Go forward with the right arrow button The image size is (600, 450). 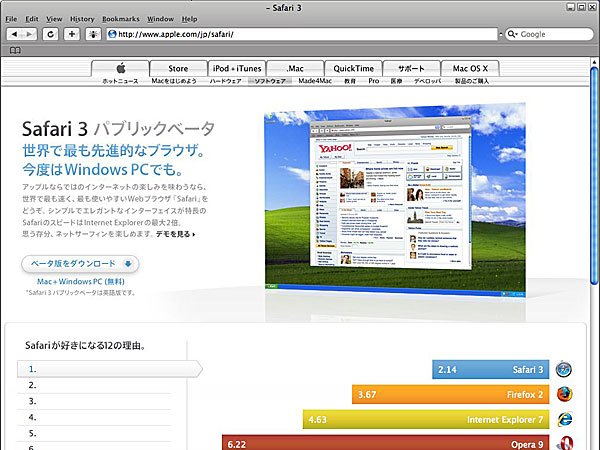tap(29, 34)
